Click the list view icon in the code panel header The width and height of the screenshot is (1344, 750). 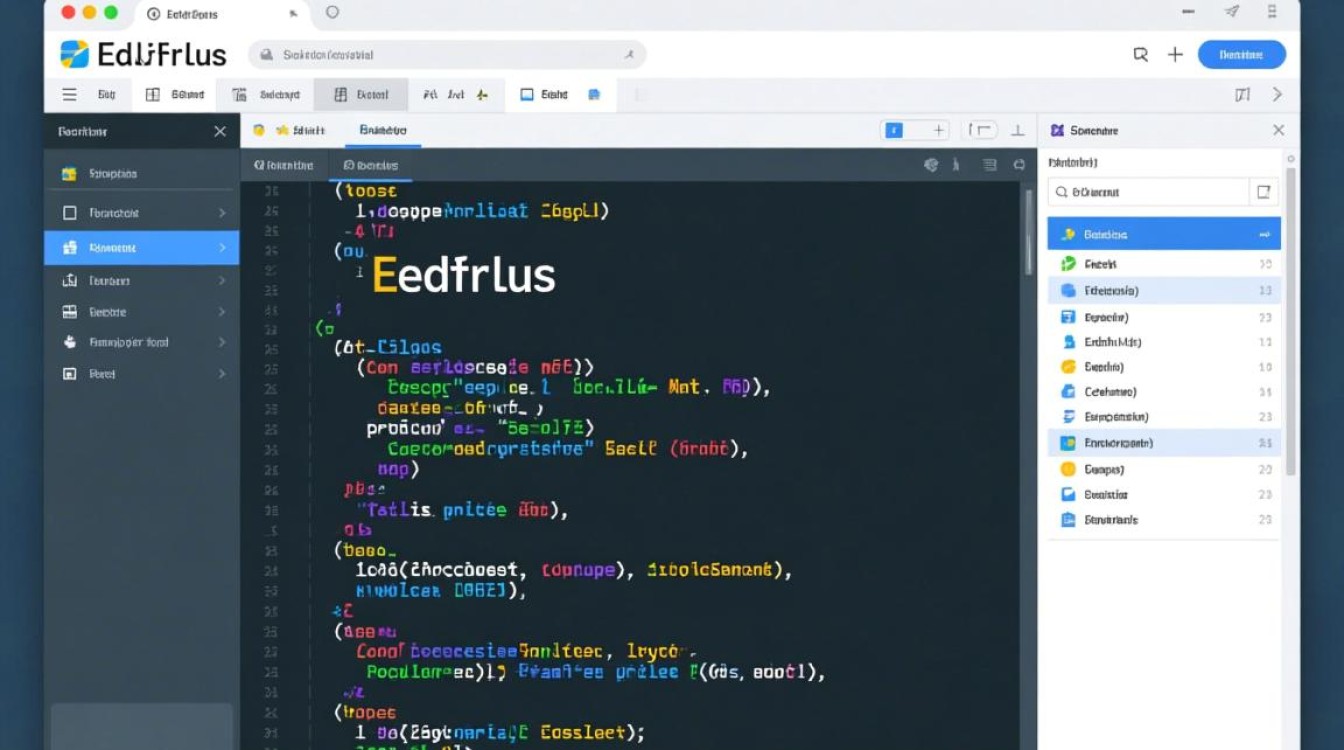[988, 165]
